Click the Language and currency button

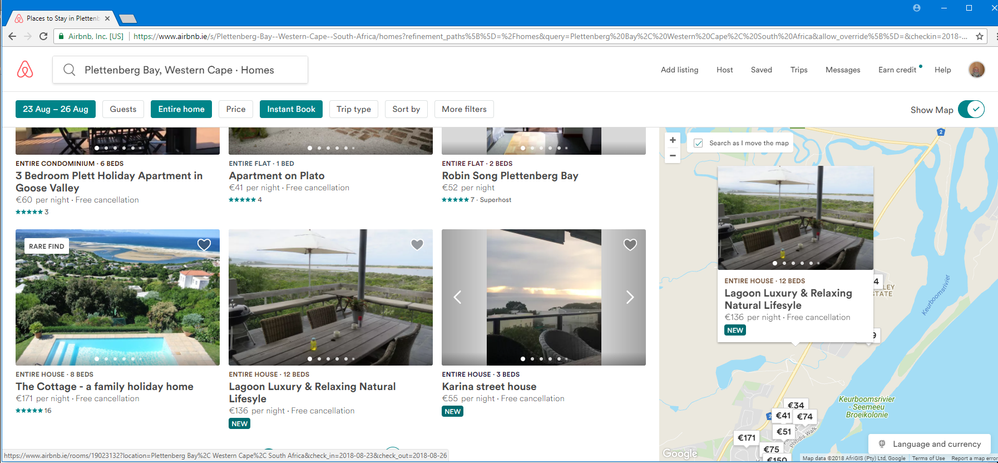coord(929,444)
